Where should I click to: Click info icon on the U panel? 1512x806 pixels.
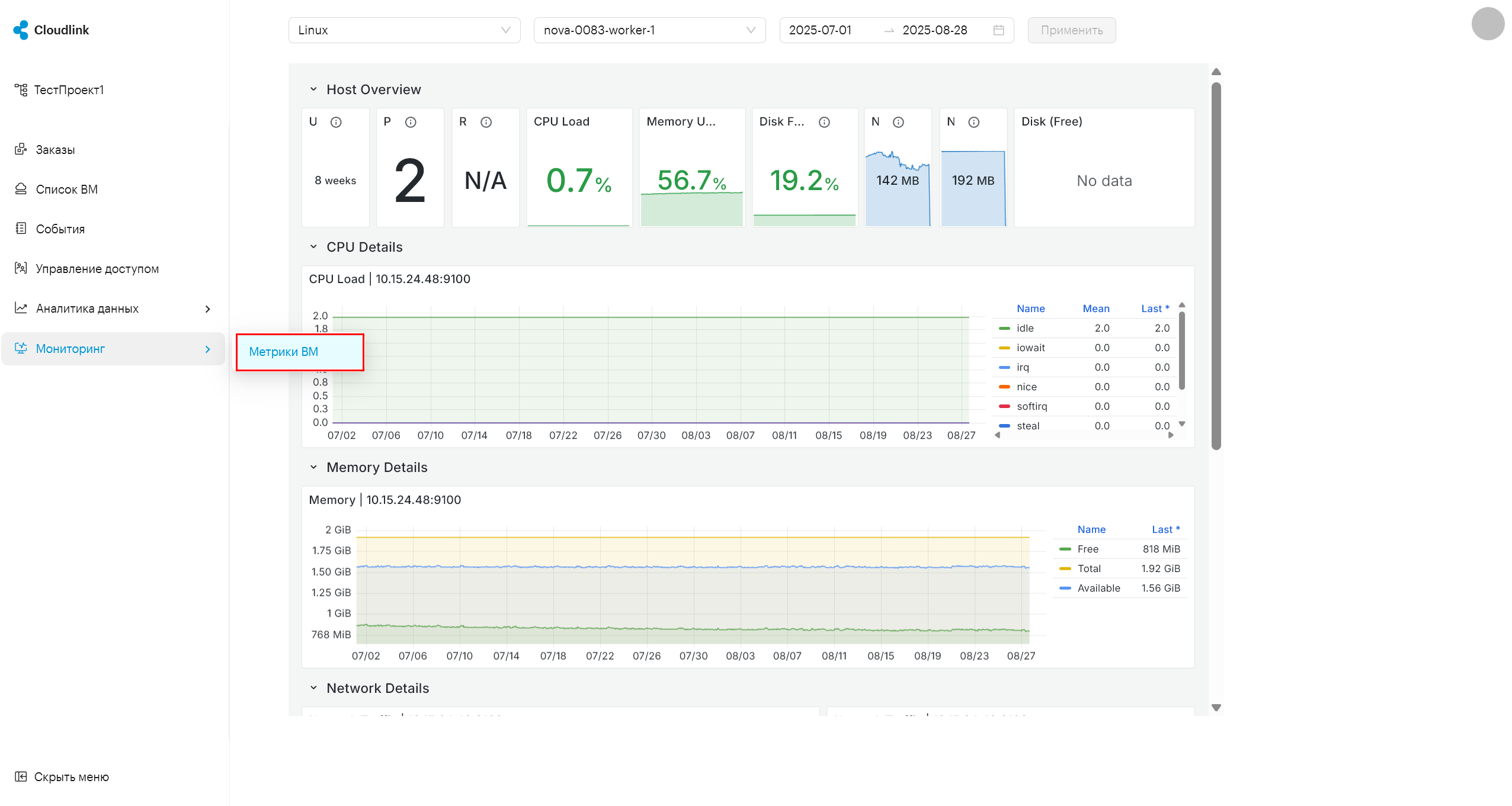click(x=336, y=122)
